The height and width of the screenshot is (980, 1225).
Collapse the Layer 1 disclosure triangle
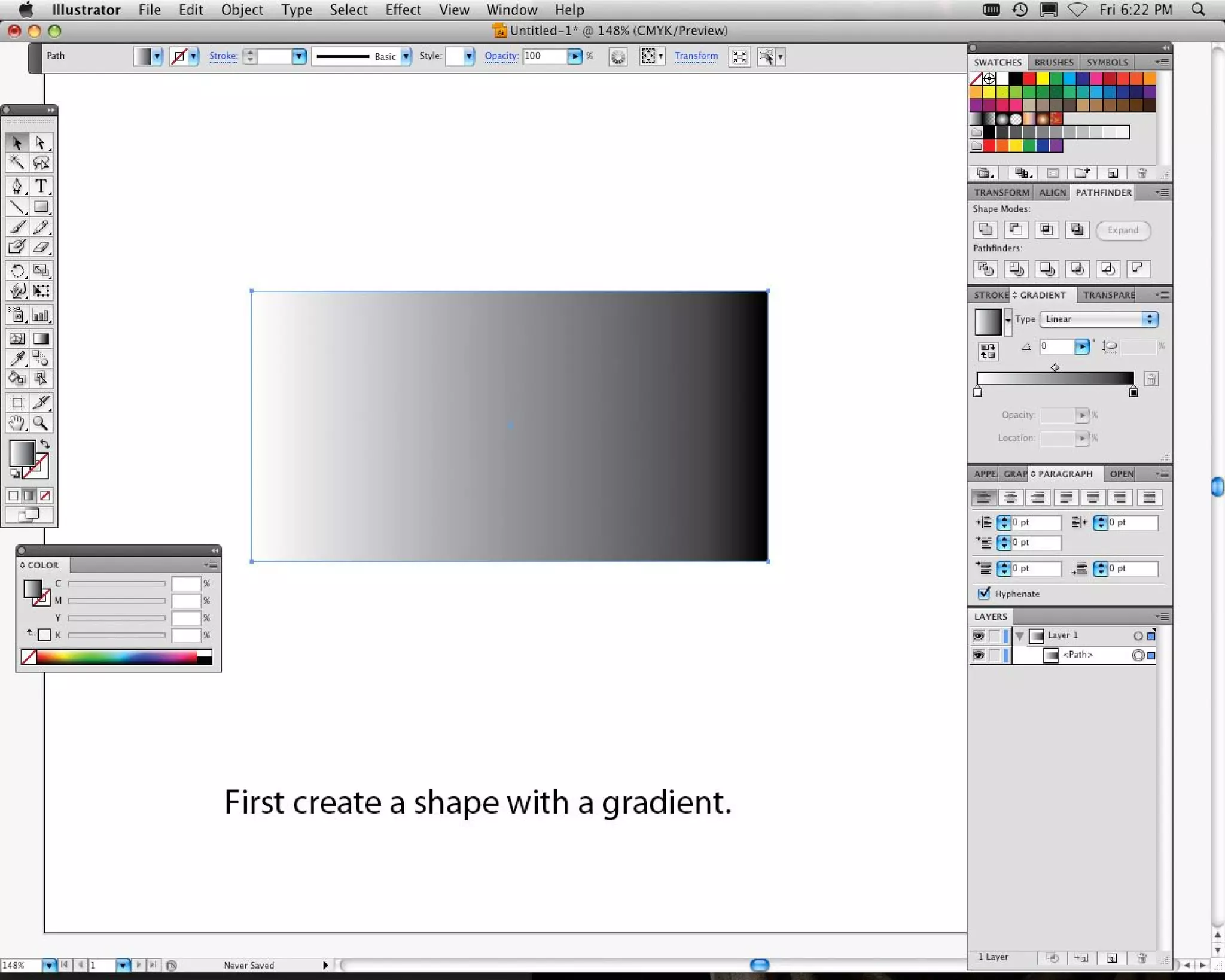[x=1020, y=635]
